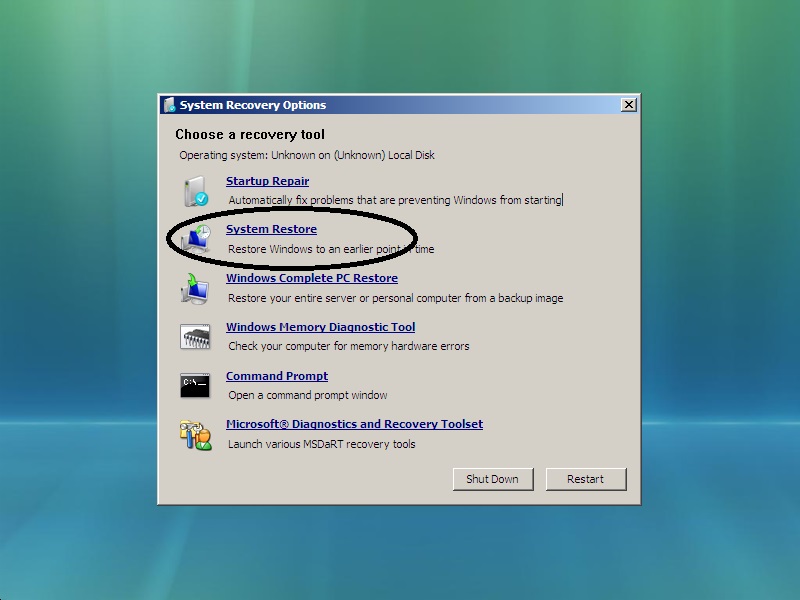This screenshot has height=600, width=800.
Task: Click the memory chip diagnostic icon
Action: click(195, 337)
